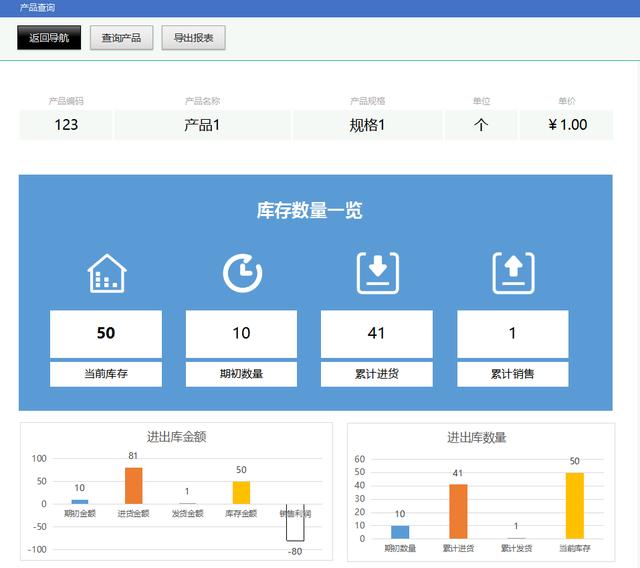This screenshot has width=640, height=568.
Task: Click the 当前库存 label box
Action: tap(106, 374)
